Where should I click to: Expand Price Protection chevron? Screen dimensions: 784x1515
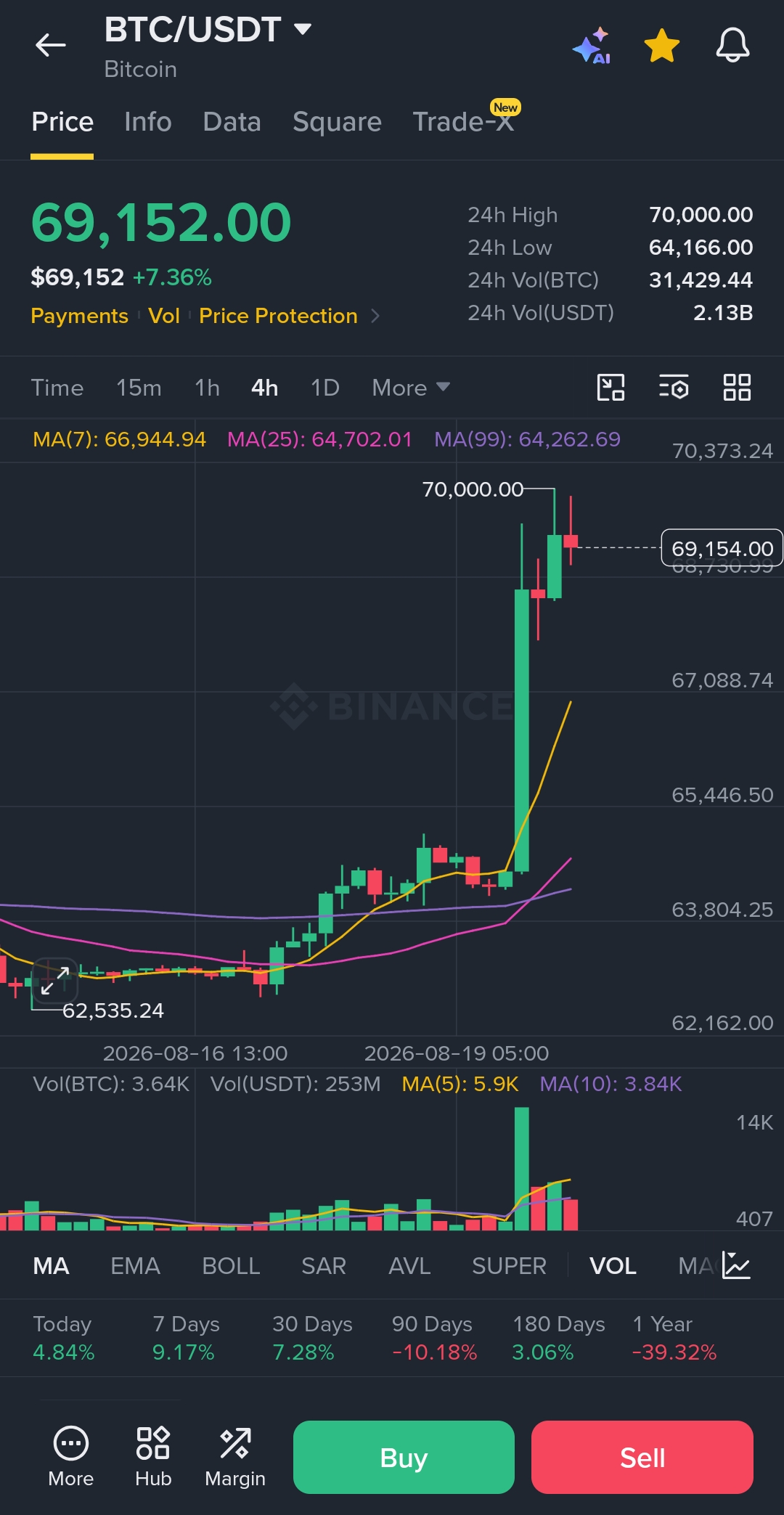click(x=375, y=316)
